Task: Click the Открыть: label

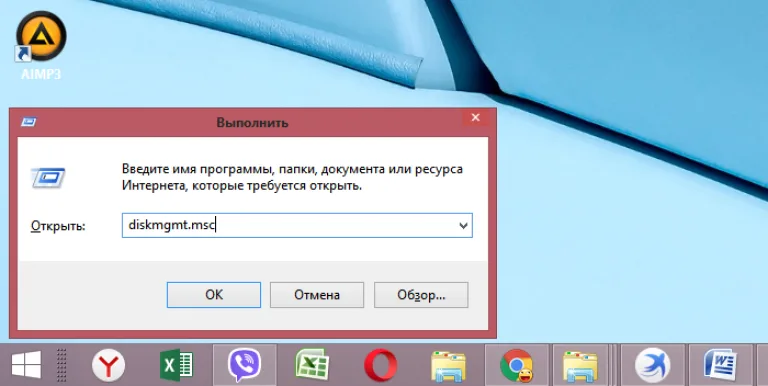Action: pos(58,226)
